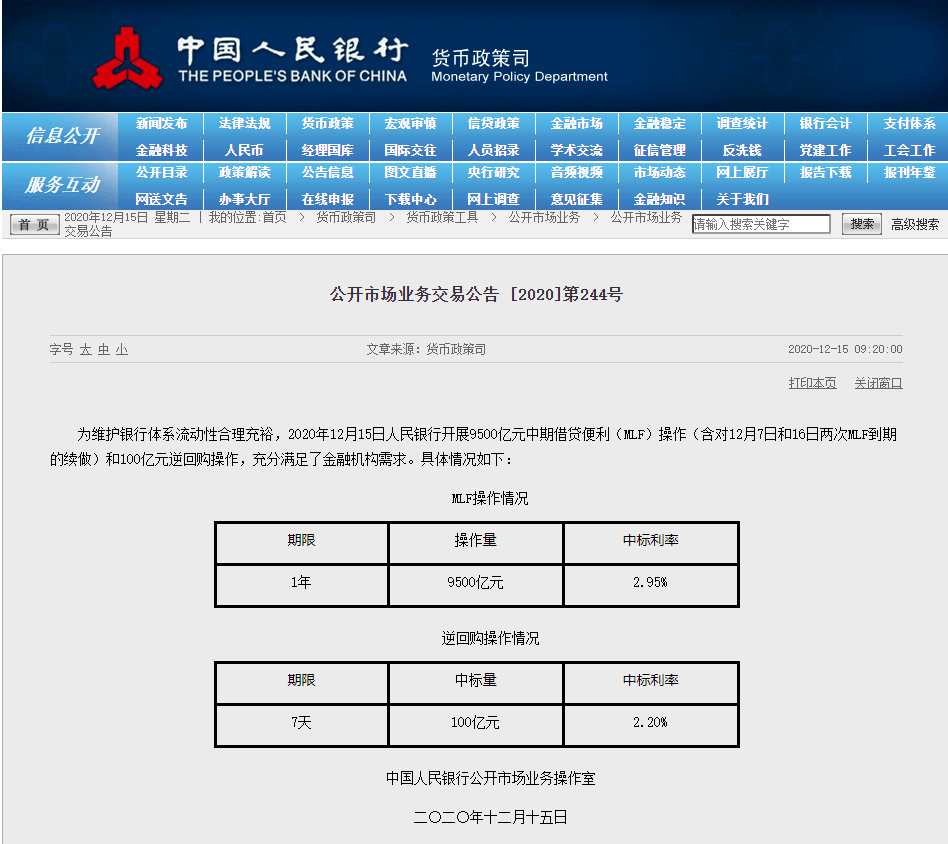Open 金融稳定 menu link
Image resolution: width=948 pixels, height=844 pixels.
660,123
